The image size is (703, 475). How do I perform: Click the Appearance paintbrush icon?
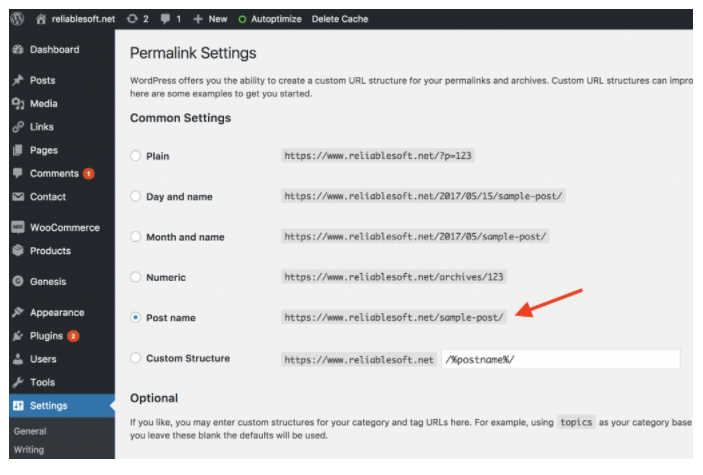[x=18, y=312]
